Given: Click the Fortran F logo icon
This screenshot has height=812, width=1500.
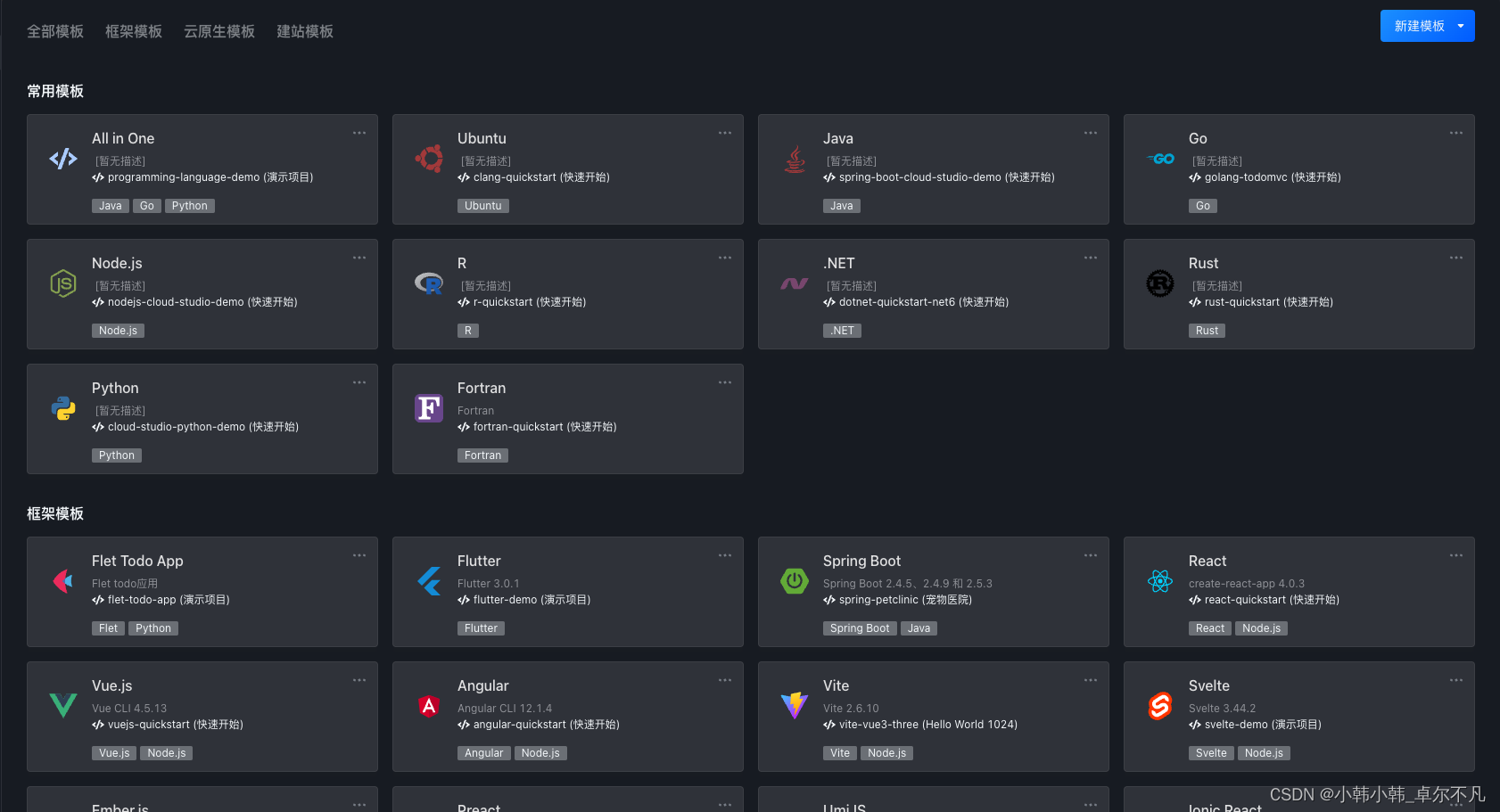Looking at the screenshot, I should point(429,408).
